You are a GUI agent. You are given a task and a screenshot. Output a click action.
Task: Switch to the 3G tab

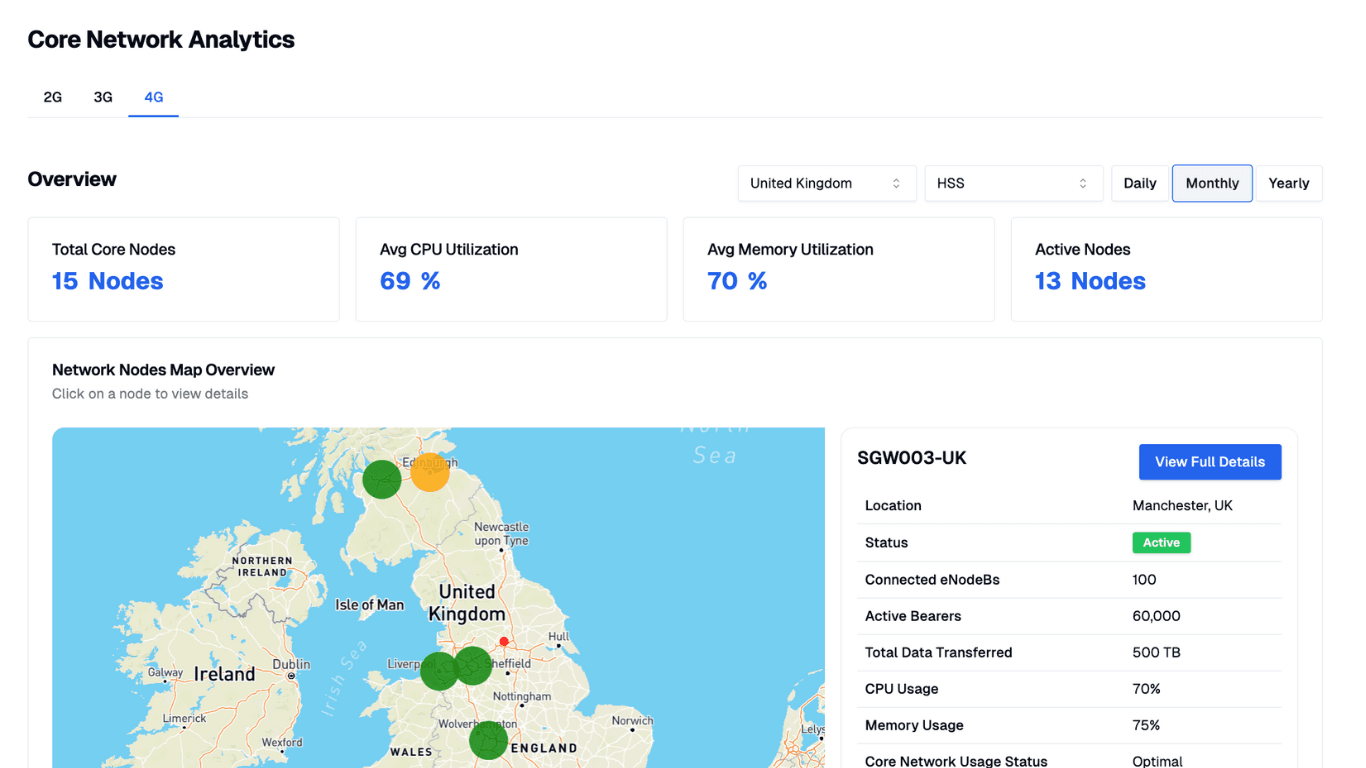(x=103, y=97)
